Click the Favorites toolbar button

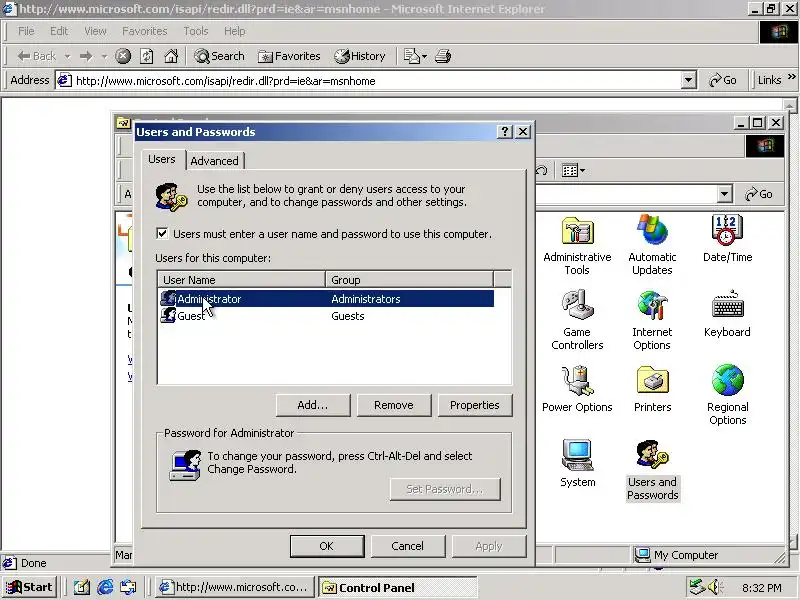(x=289, y=56)
